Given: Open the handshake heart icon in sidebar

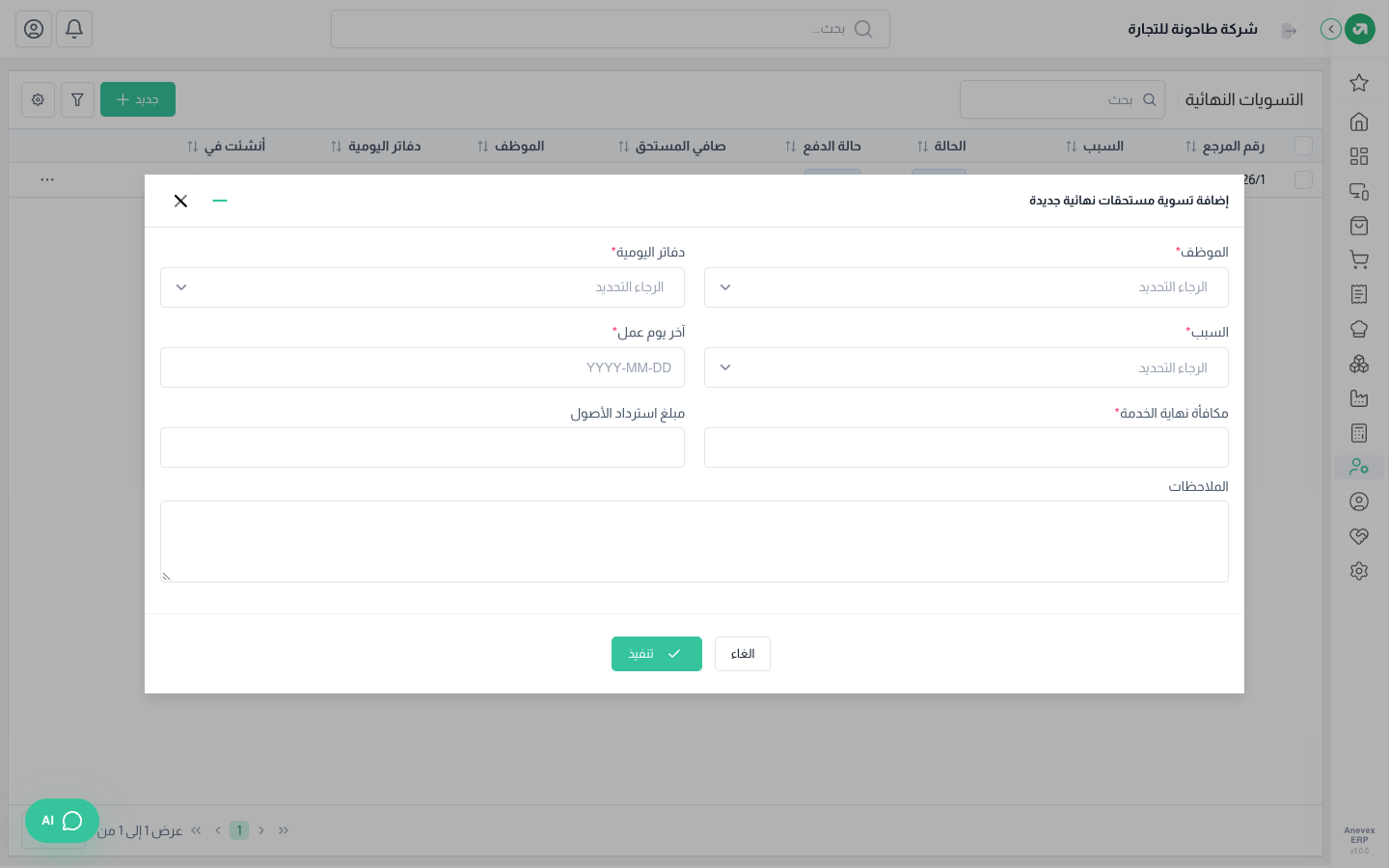Looking at the screenshot, I should click(1359, 536).
